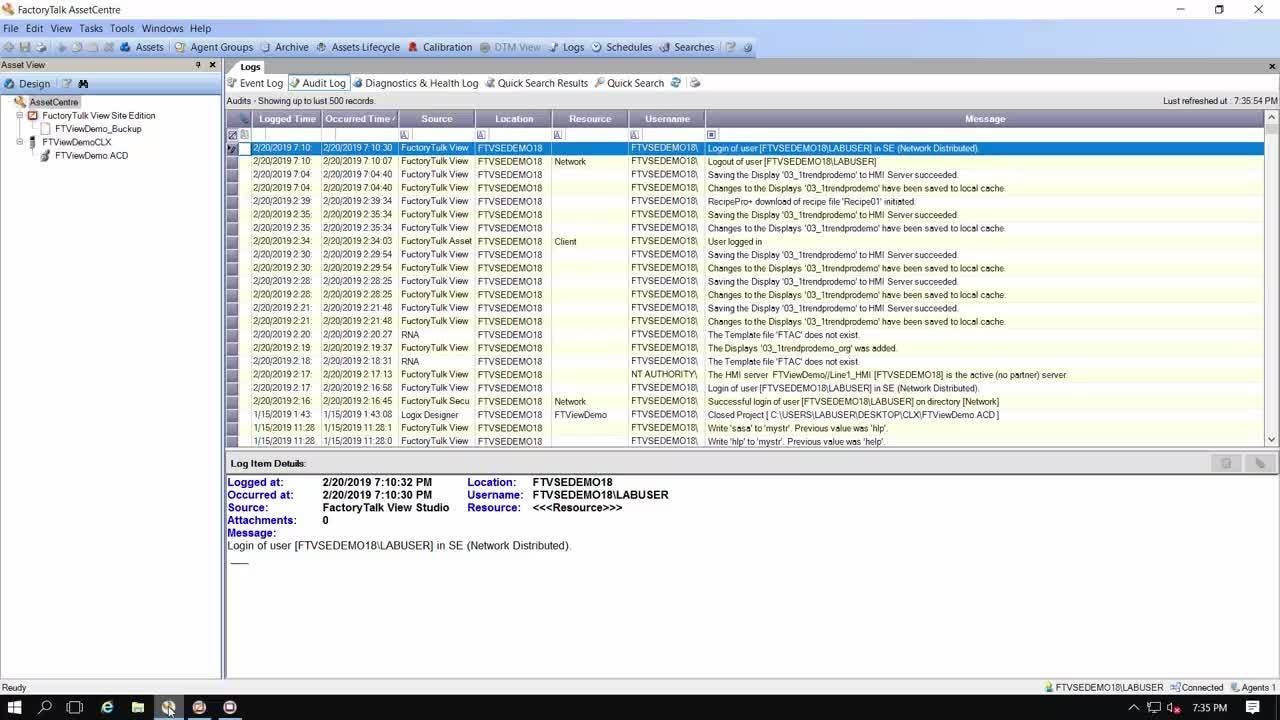Open the Assets toolbar button
Image resolution: width=1280 pixels, height=720 pixels.
pos(141,47)
